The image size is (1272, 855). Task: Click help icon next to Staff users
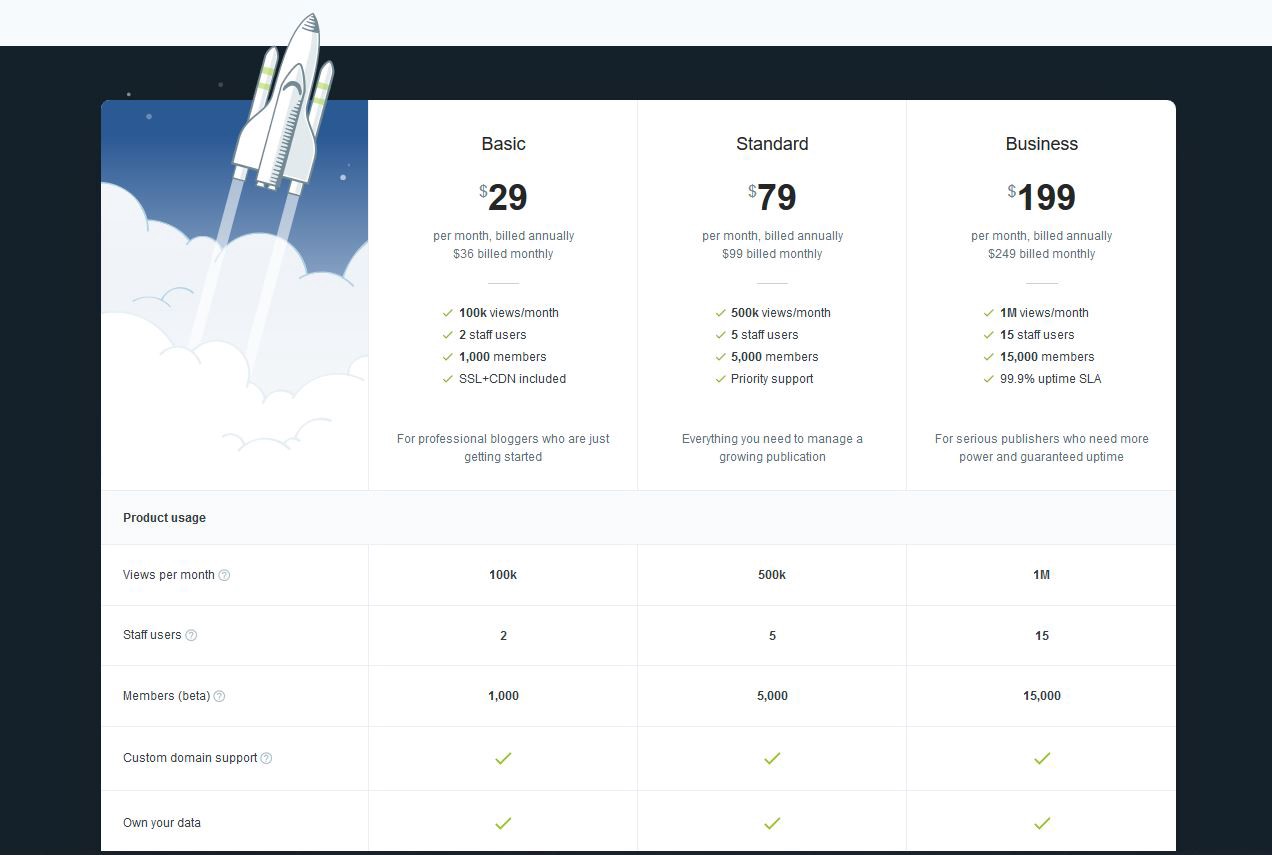[191, 635]
